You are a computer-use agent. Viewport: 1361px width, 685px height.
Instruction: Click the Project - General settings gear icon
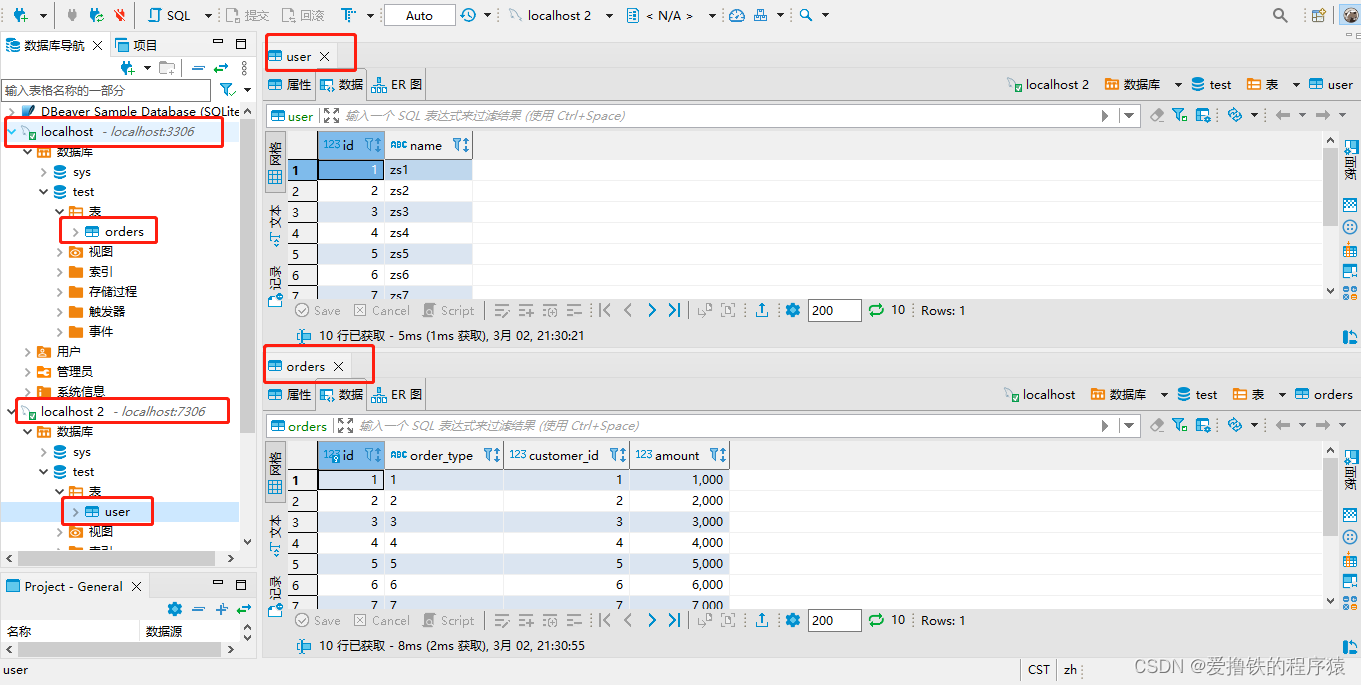coord(175,609)
